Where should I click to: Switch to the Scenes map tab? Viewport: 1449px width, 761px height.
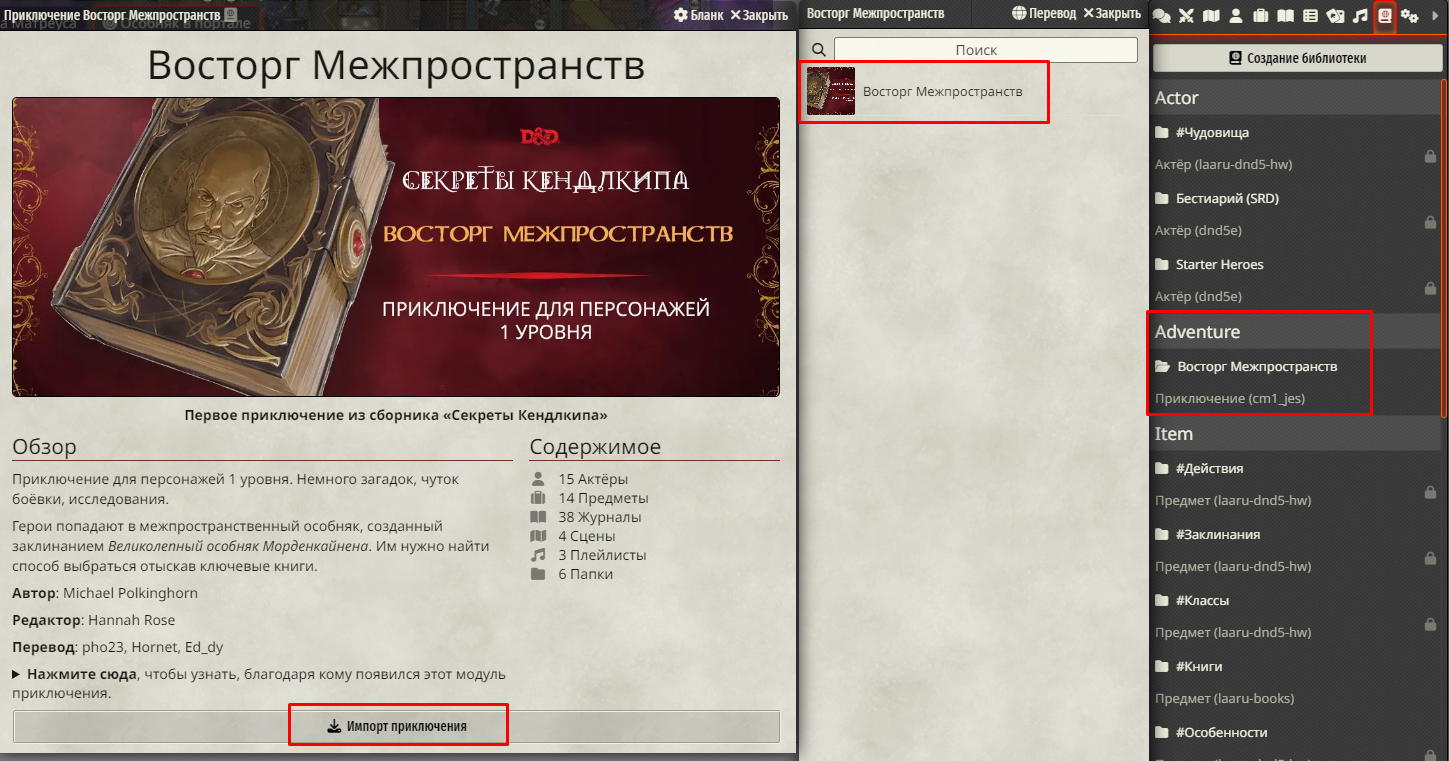click(x=1212, y=16)
